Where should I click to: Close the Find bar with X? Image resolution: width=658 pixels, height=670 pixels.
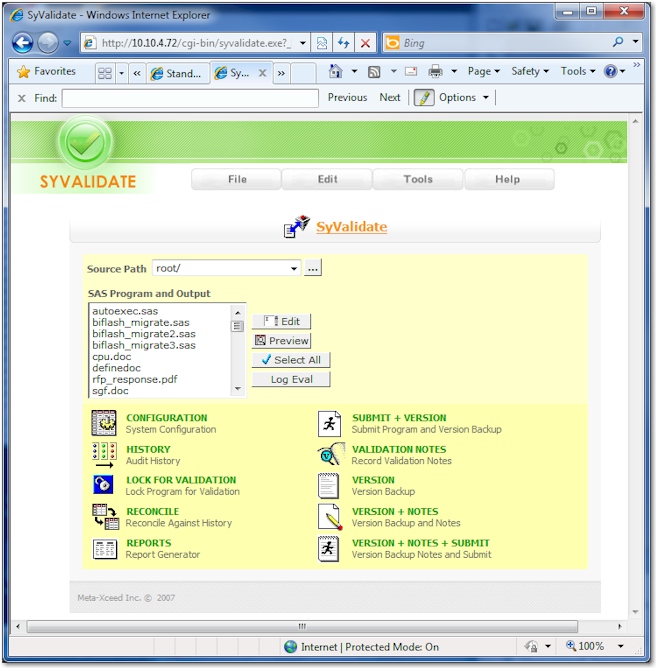pos(21,98)
